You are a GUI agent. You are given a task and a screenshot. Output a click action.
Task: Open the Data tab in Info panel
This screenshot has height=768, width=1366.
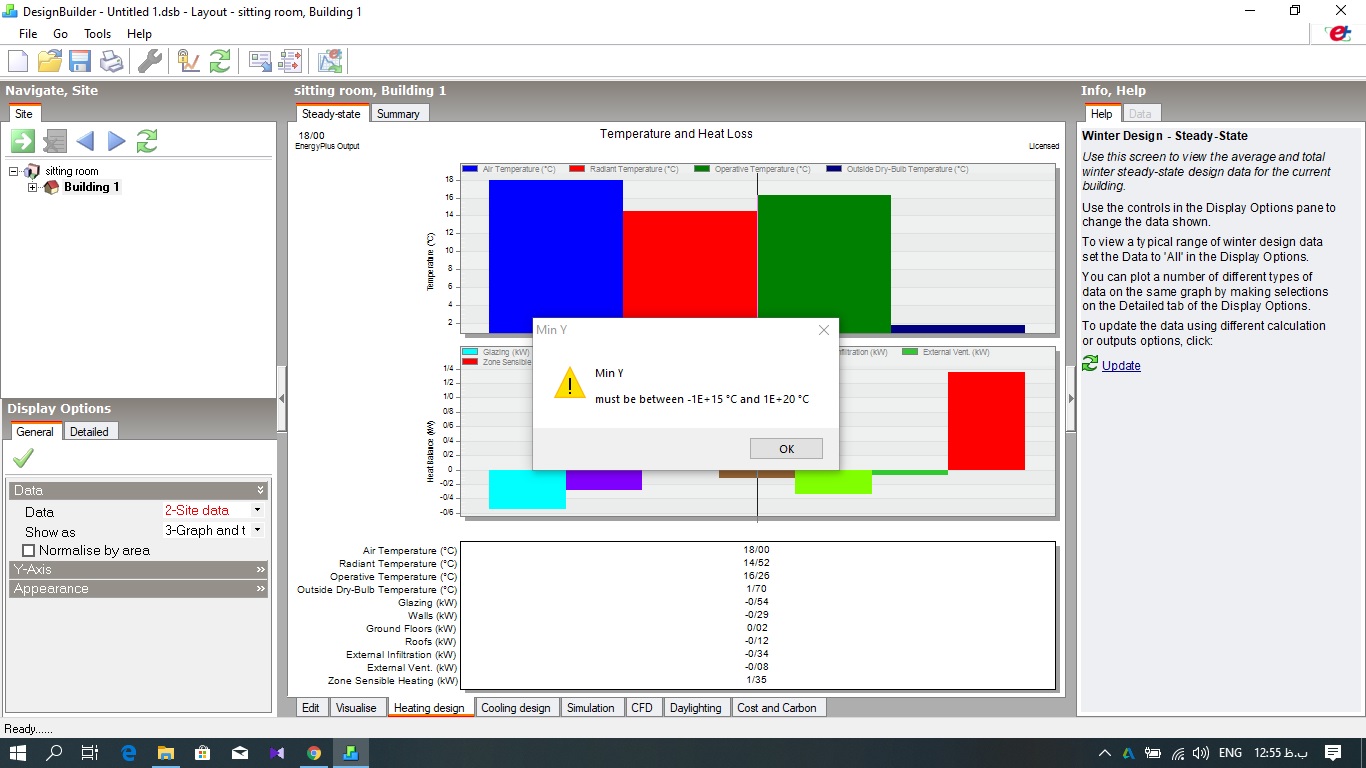[x=1140, y=114]
